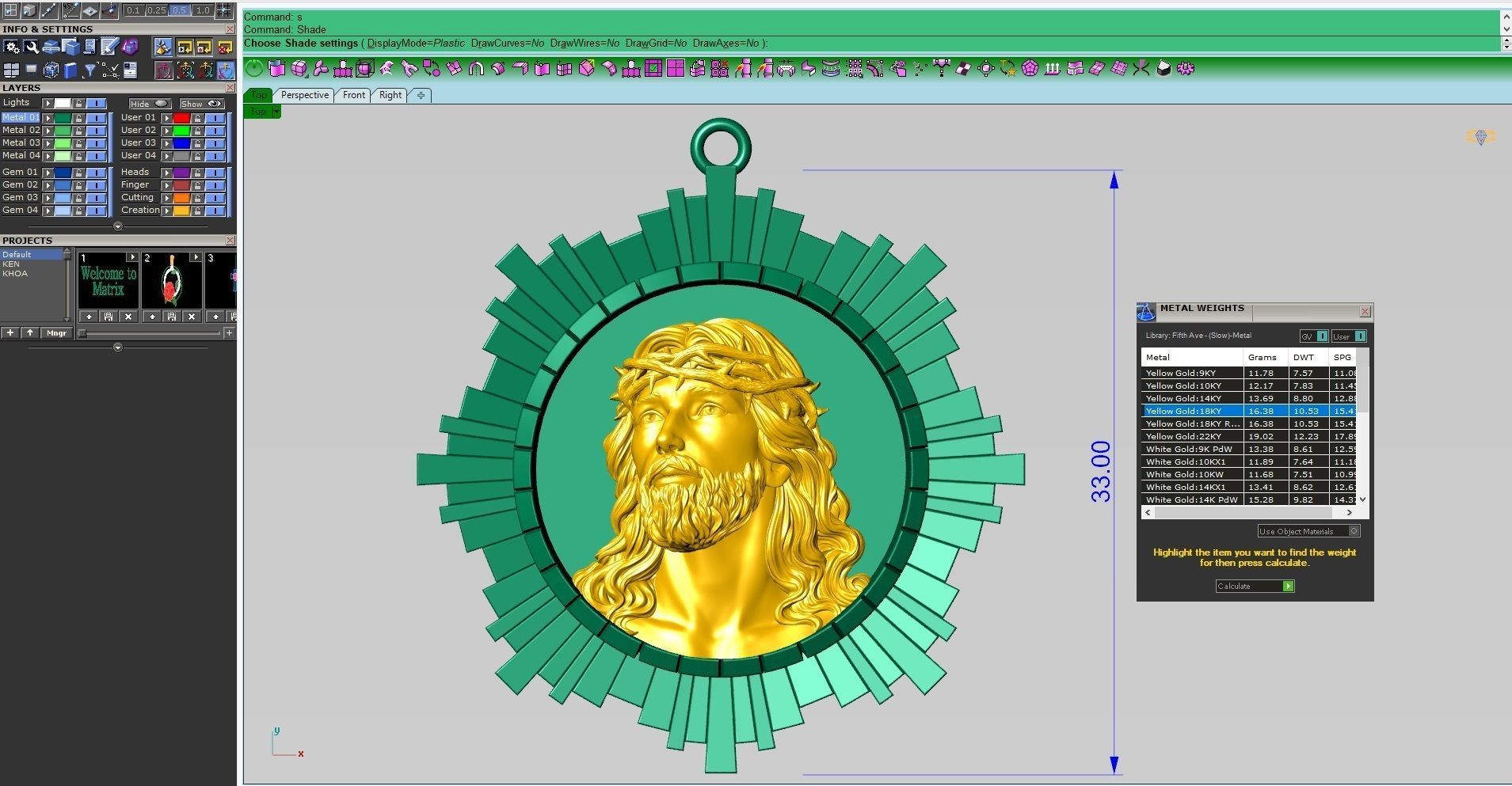Click the four-viewport layout icon at top-left
Image resolution: width=1512 pixels, height=786 pixels.
pos(10,10)
